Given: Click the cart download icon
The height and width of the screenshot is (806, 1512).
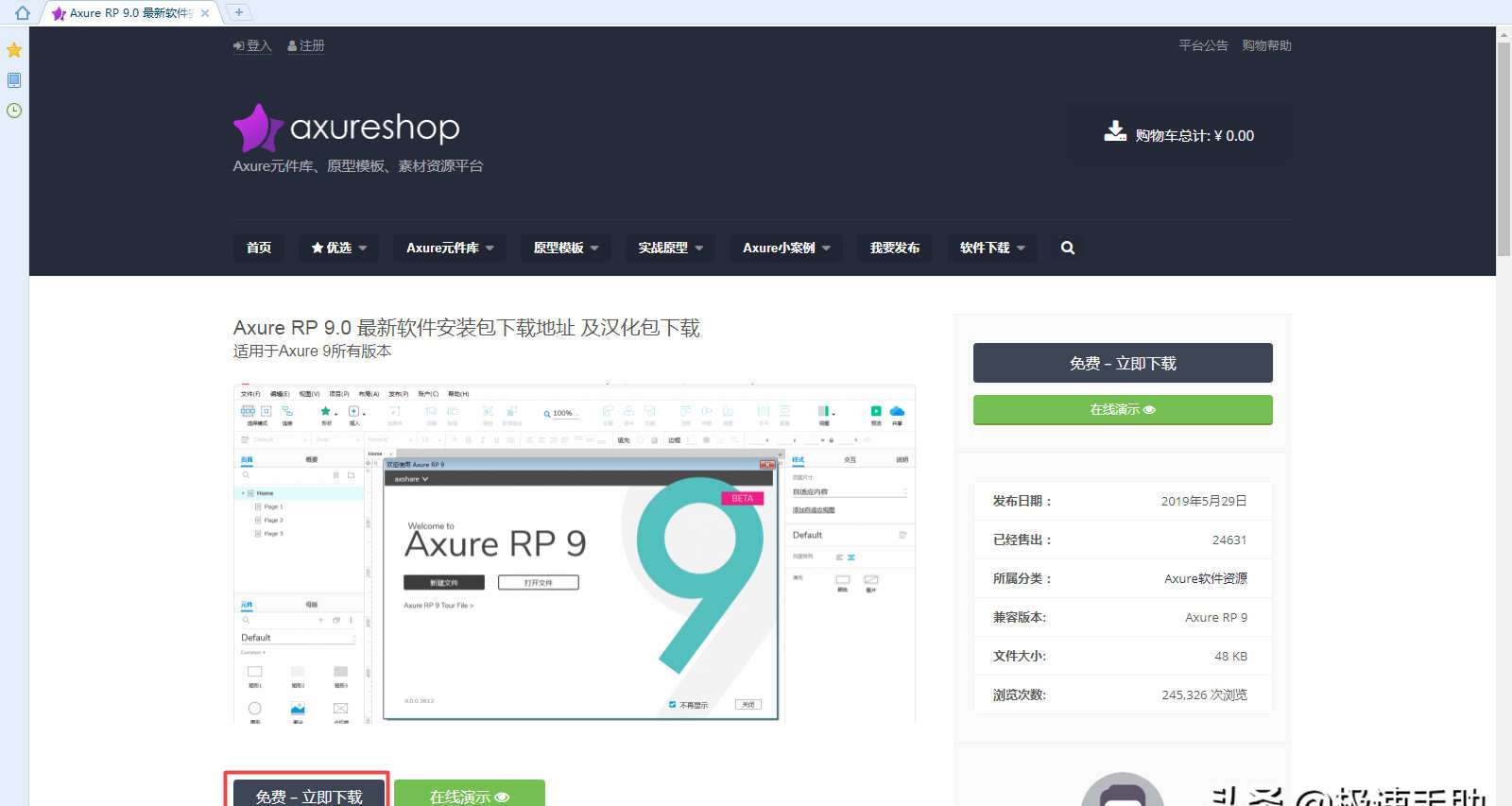Looking at the screenshot, I should [1115, 131].
